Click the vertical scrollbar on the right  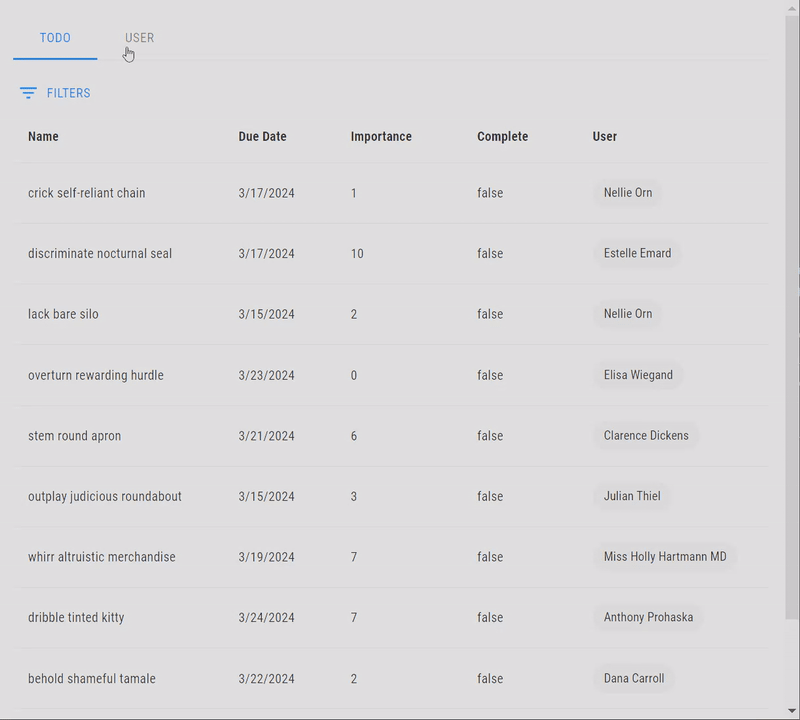(792, 300)
